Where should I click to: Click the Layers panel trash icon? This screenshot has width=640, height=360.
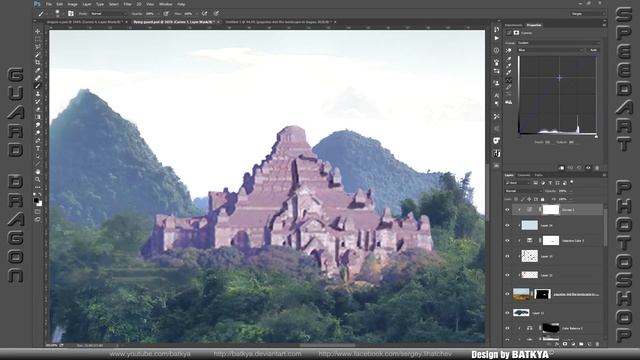tap(598, 344)
